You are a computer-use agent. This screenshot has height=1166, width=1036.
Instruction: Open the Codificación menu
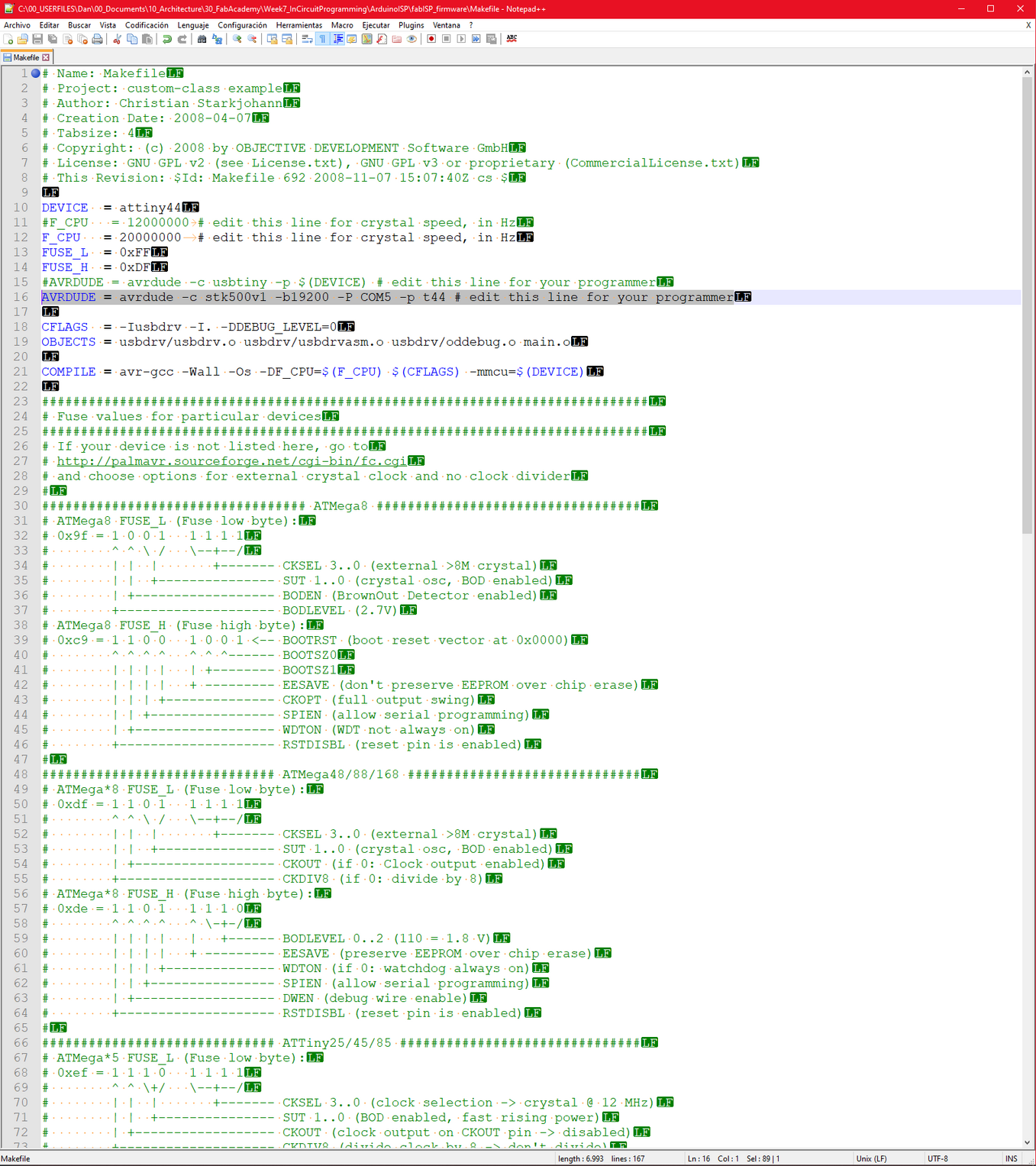coord(147,25)
